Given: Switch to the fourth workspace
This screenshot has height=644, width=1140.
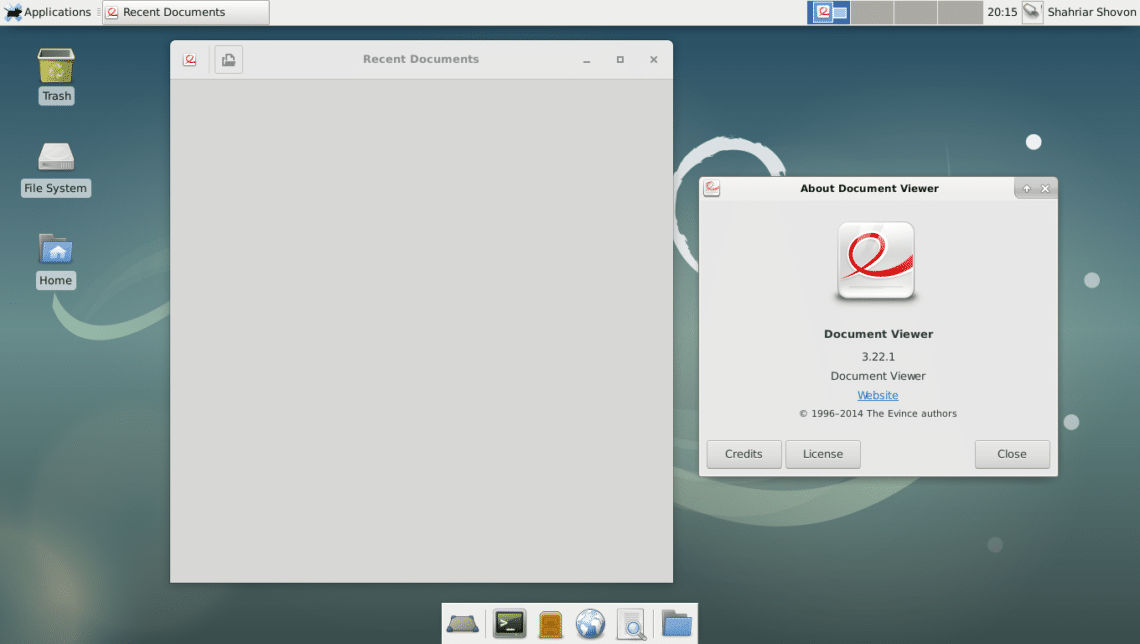Looking at the screenshot, I should point(960,12).
